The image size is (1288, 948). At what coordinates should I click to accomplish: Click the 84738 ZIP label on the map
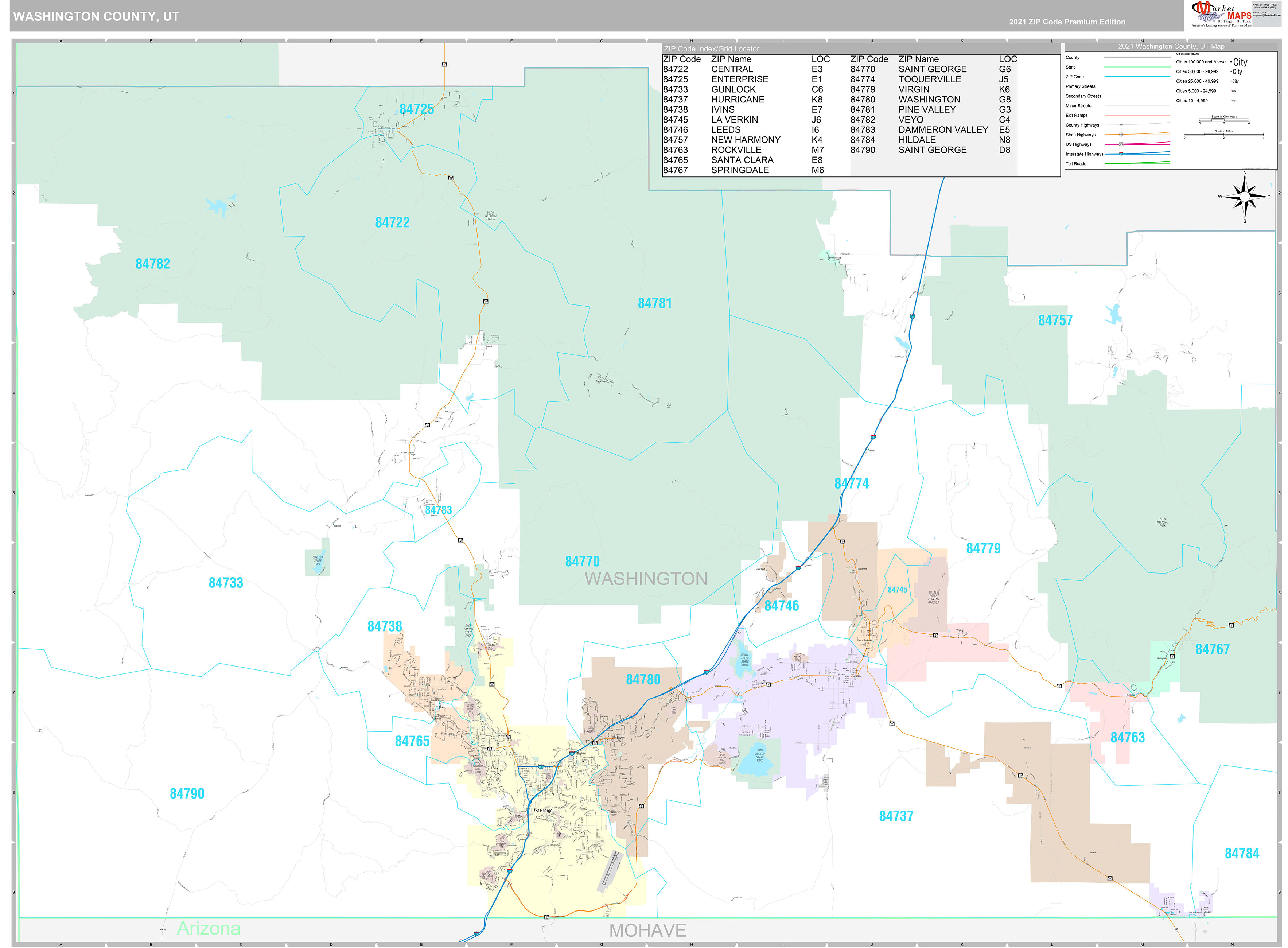[x=384, y=626]
